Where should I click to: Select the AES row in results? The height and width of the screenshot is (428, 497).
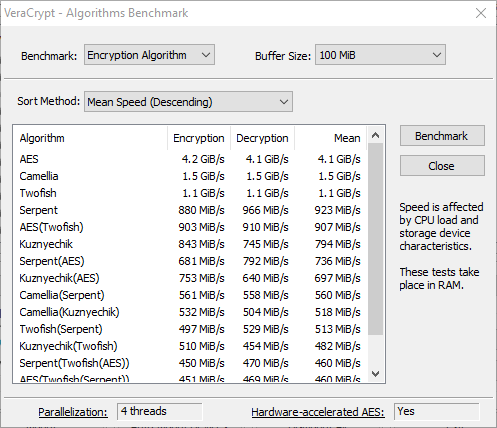(190, 159)
